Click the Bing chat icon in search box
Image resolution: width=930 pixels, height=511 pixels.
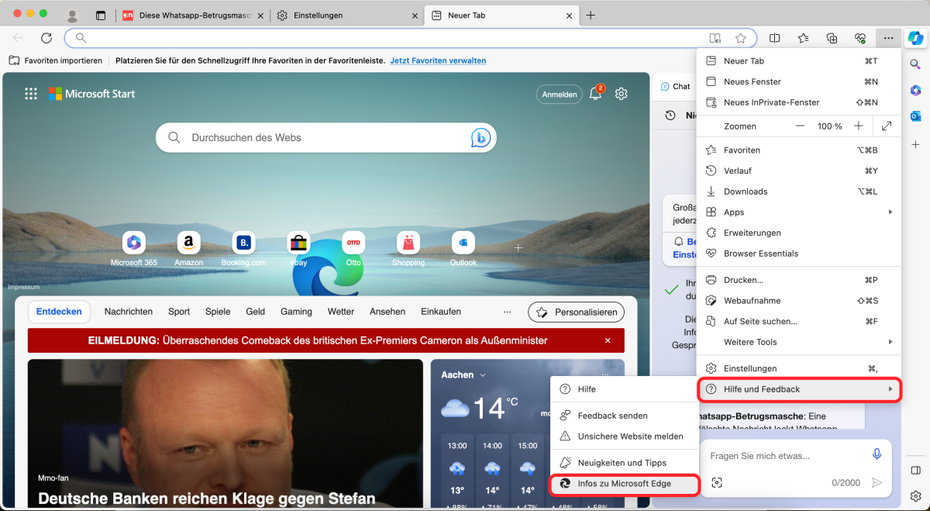(480, 138)
